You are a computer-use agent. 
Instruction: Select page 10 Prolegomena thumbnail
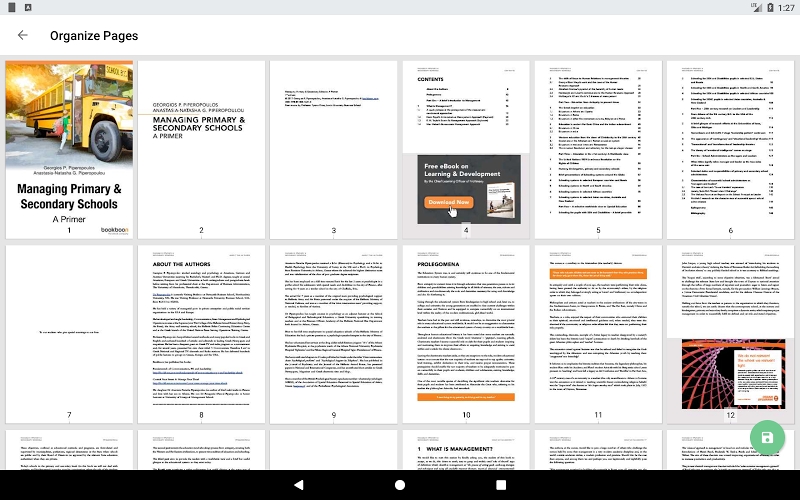[x=466, y=334]
